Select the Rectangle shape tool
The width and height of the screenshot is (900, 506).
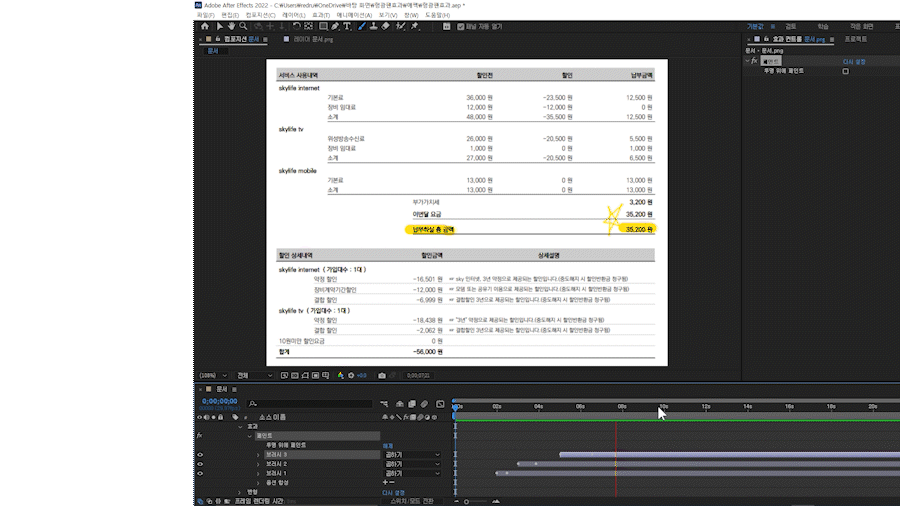323,26
